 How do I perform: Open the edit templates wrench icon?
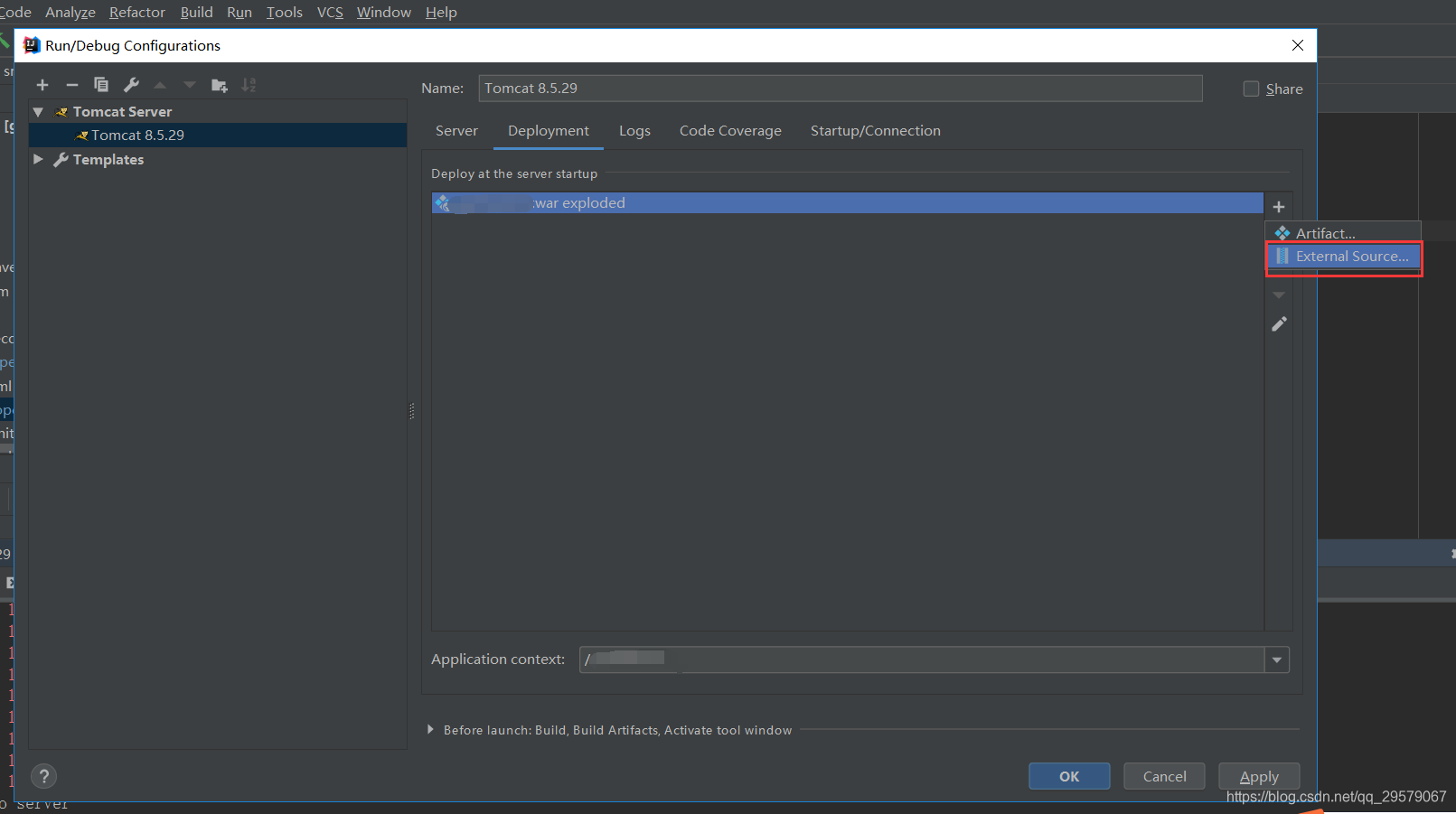point(131,85)
